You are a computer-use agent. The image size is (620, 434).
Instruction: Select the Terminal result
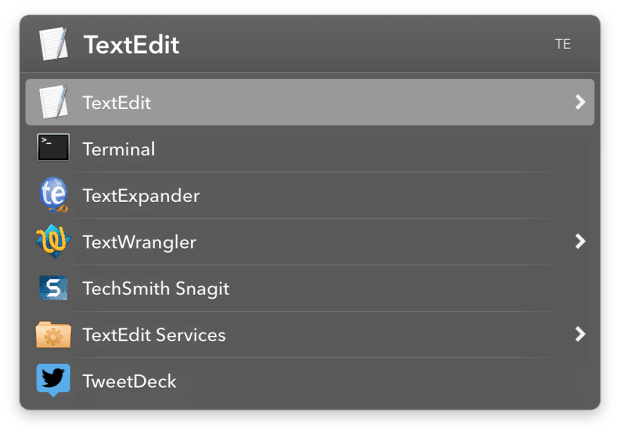click(119, 150)
